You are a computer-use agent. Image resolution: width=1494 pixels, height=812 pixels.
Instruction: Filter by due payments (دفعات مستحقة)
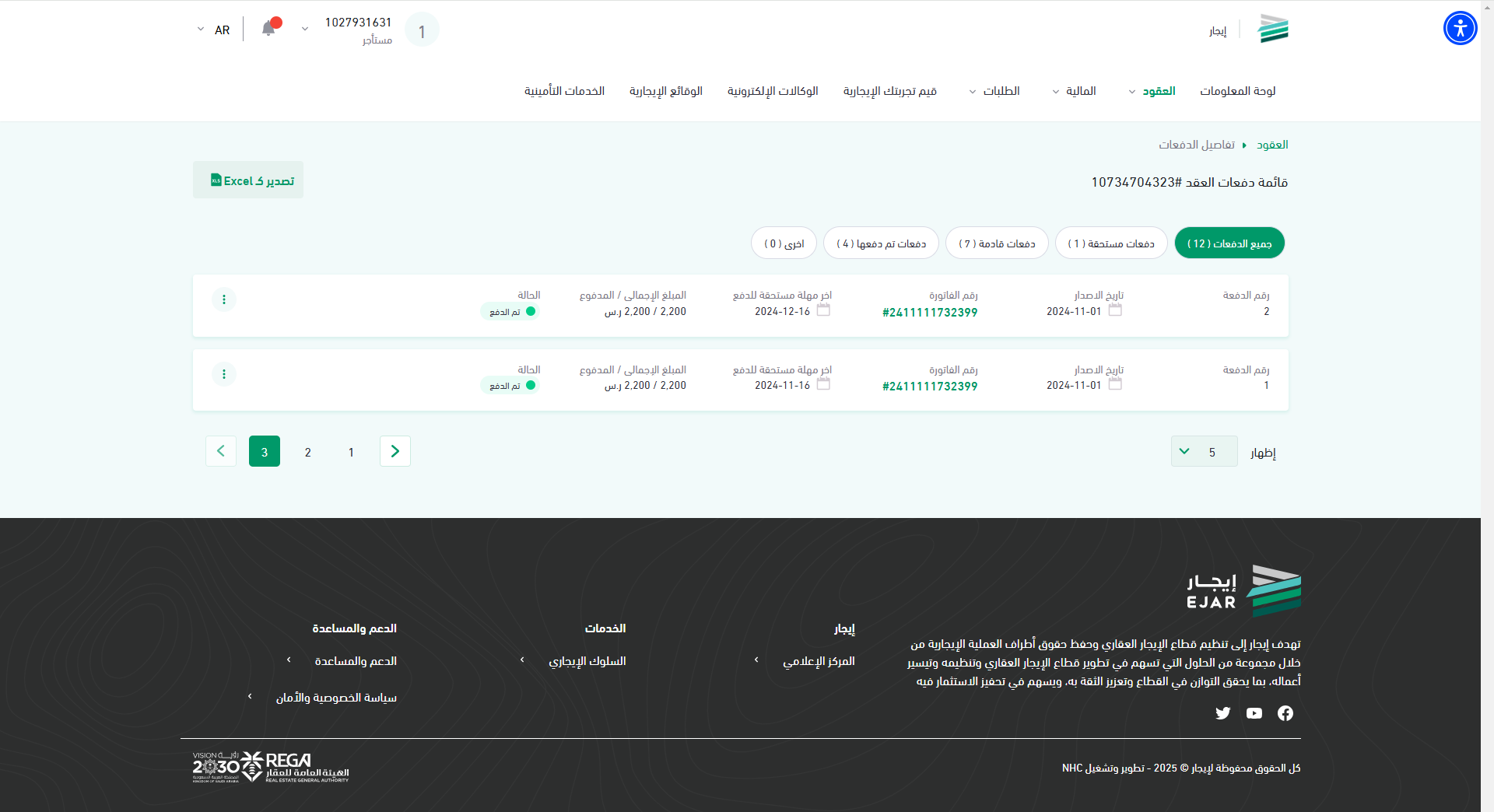[x=1110, y=243]
